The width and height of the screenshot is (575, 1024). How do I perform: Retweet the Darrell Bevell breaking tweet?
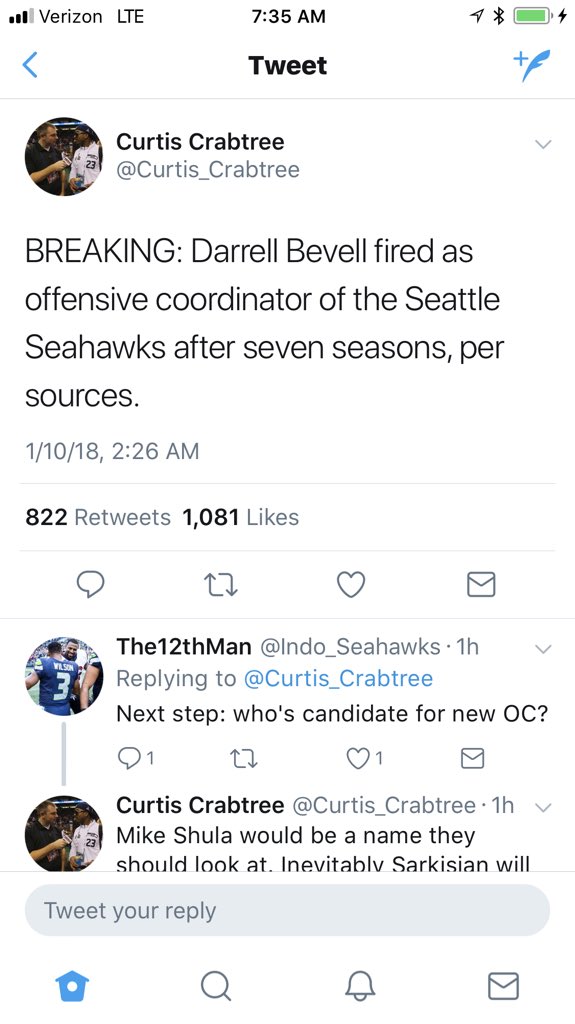coord(219,584)
